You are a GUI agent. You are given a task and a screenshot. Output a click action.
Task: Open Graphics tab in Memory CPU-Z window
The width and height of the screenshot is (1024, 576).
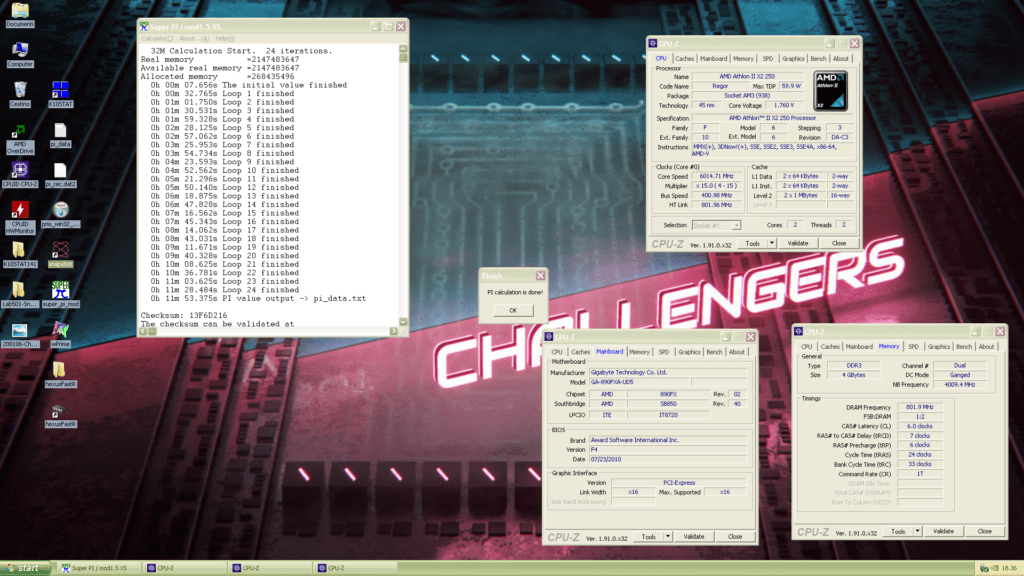point(938,347)
